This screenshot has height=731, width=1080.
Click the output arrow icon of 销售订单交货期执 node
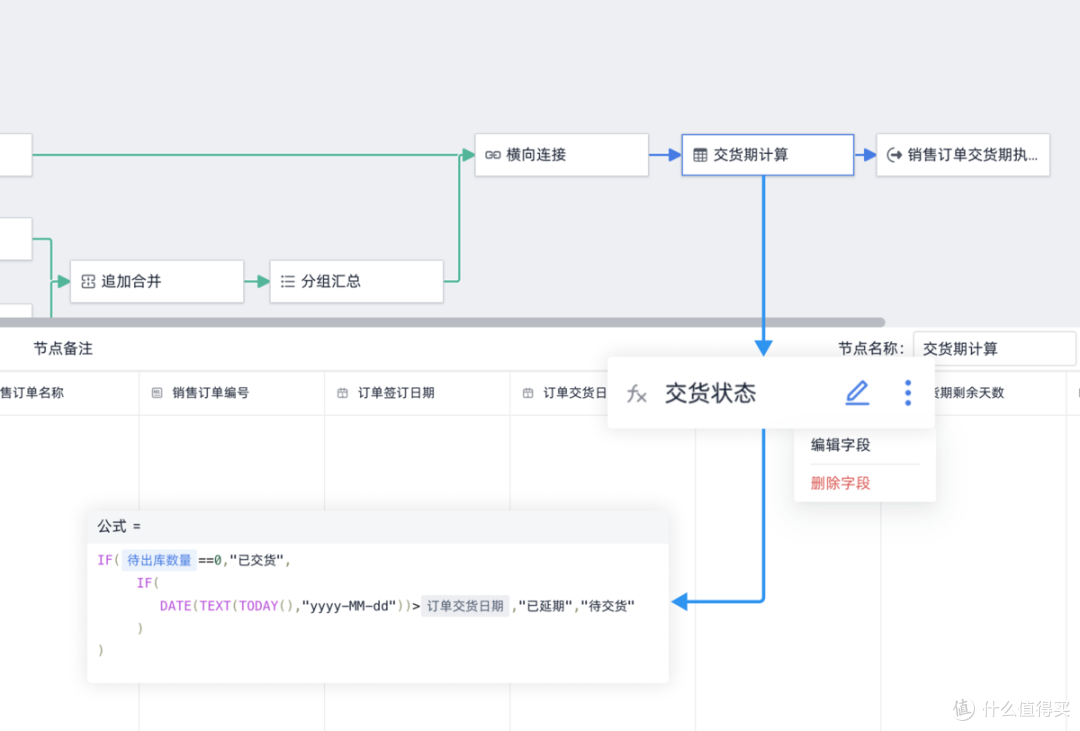click(894, 155)
